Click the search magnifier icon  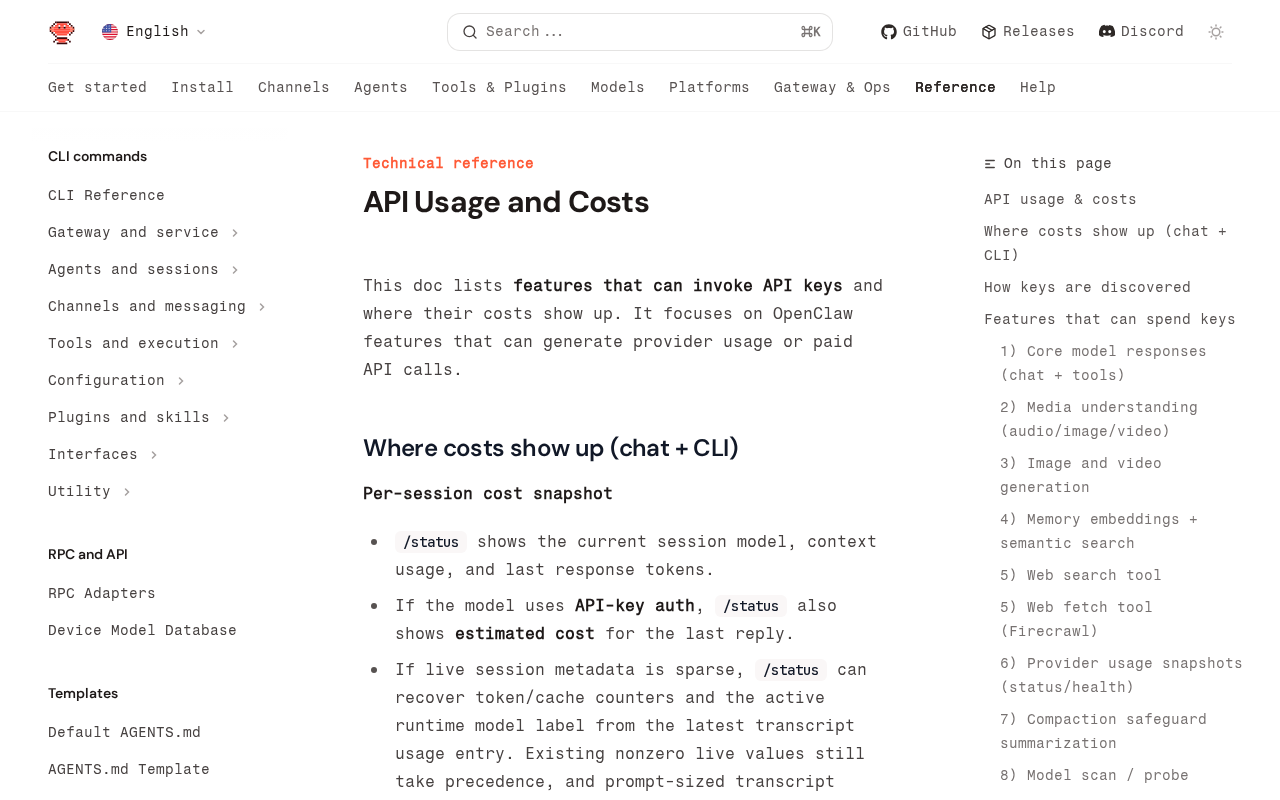click(x=469, y=32)
